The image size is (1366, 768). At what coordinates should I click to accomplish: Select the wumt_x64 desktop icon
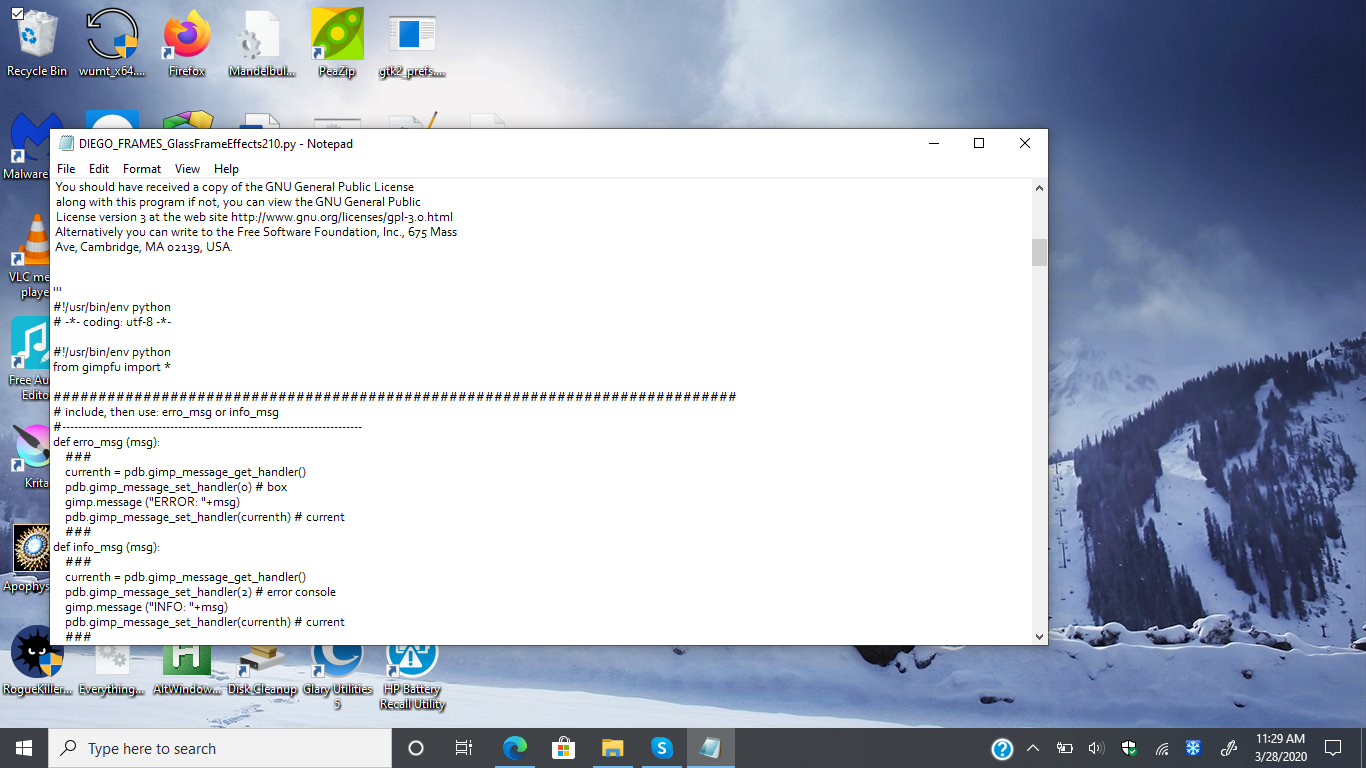click(112, 42)
